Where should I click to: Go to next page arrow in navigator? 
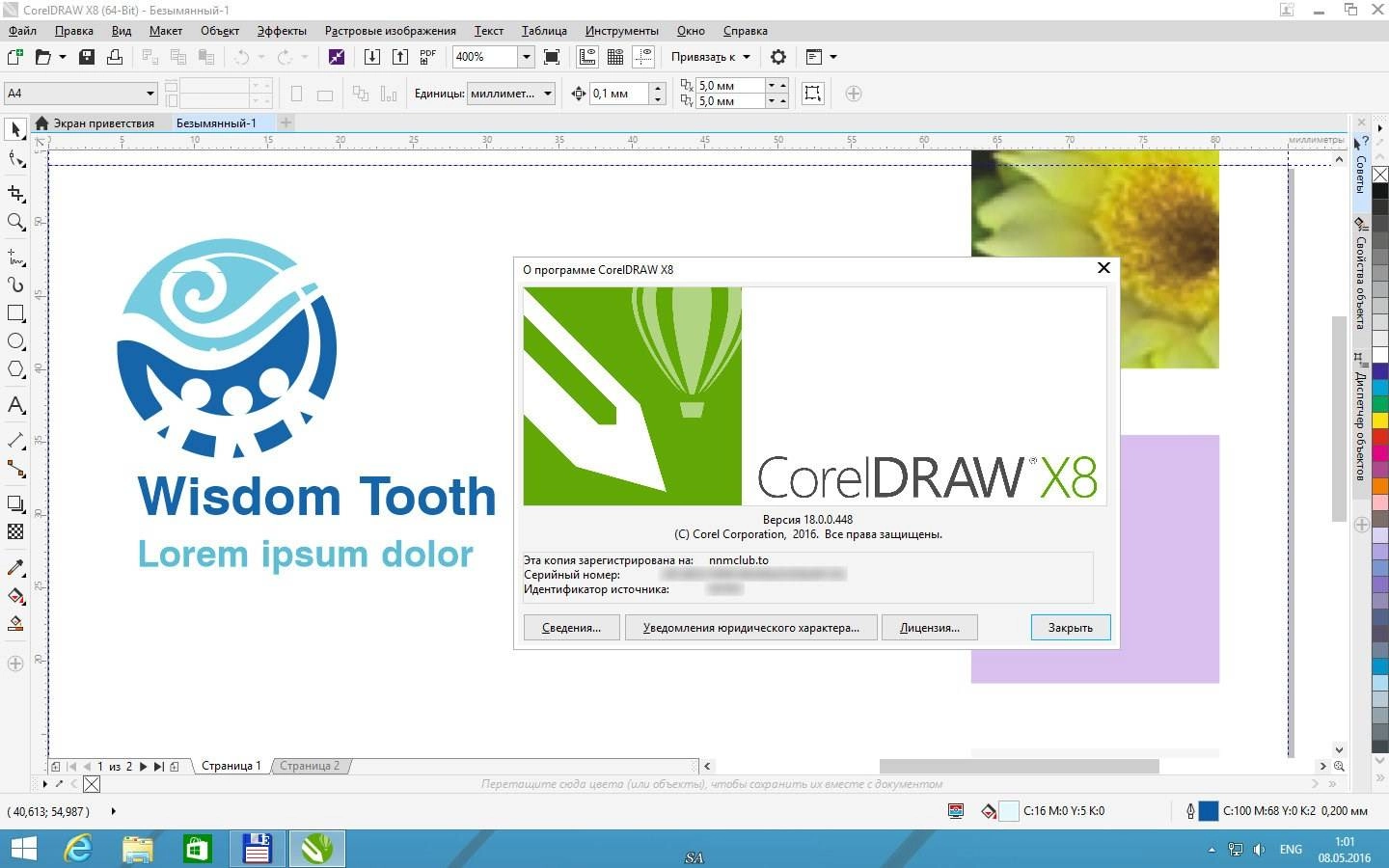tap(144, 767)
